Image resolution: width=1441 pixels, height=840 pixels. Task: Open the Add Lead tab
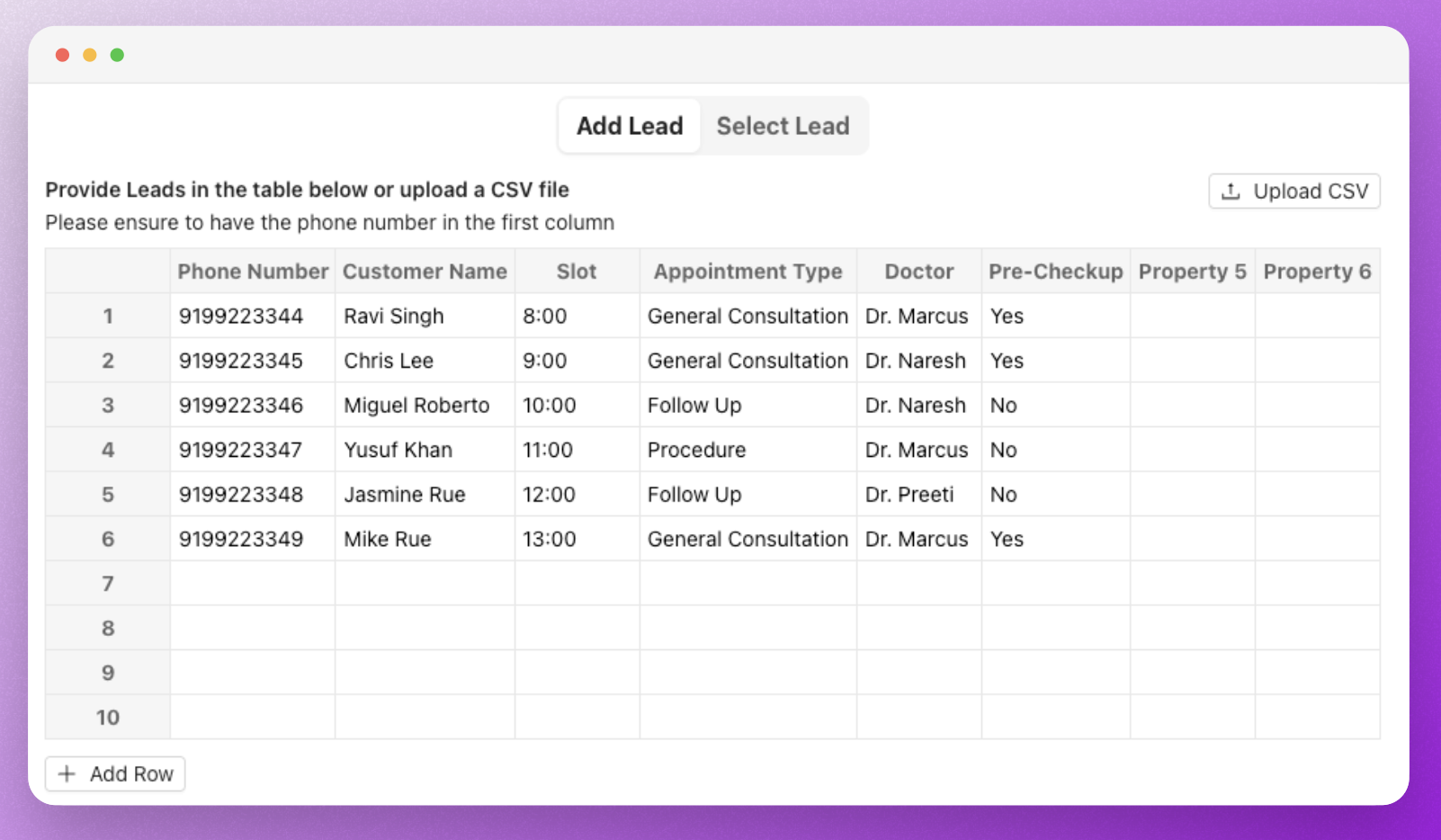[x=630, y=126]
